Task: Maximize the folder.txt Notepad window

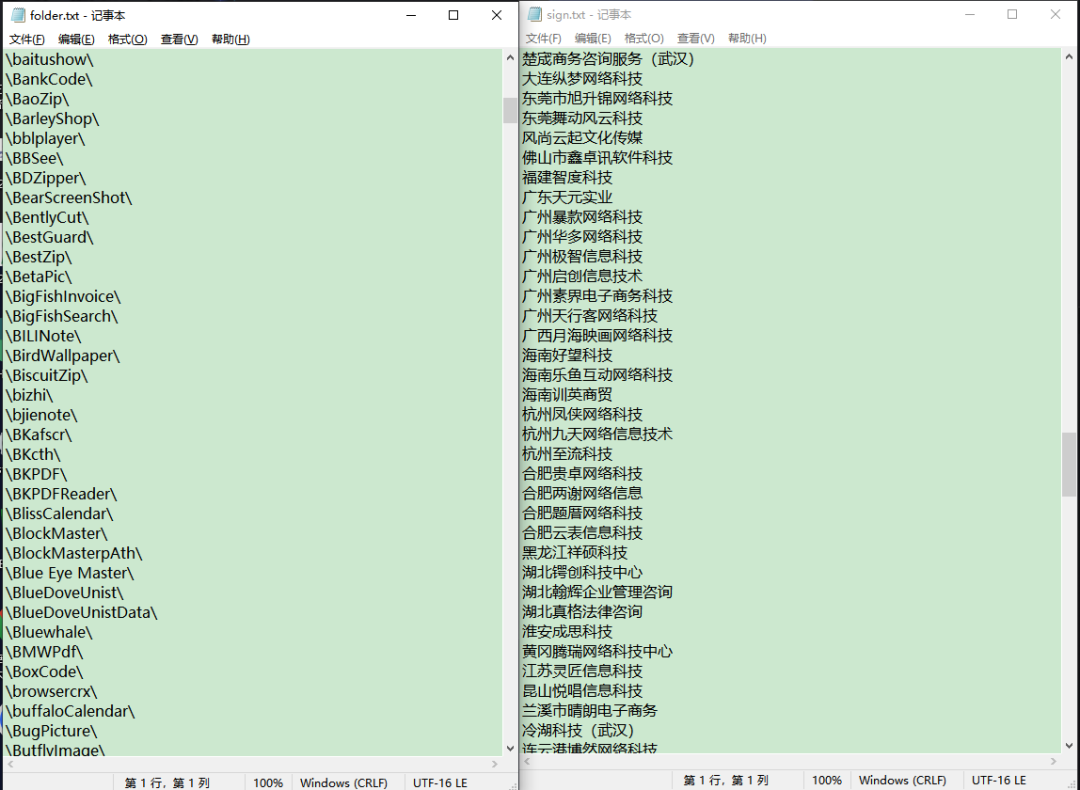Action: point(453,15)
